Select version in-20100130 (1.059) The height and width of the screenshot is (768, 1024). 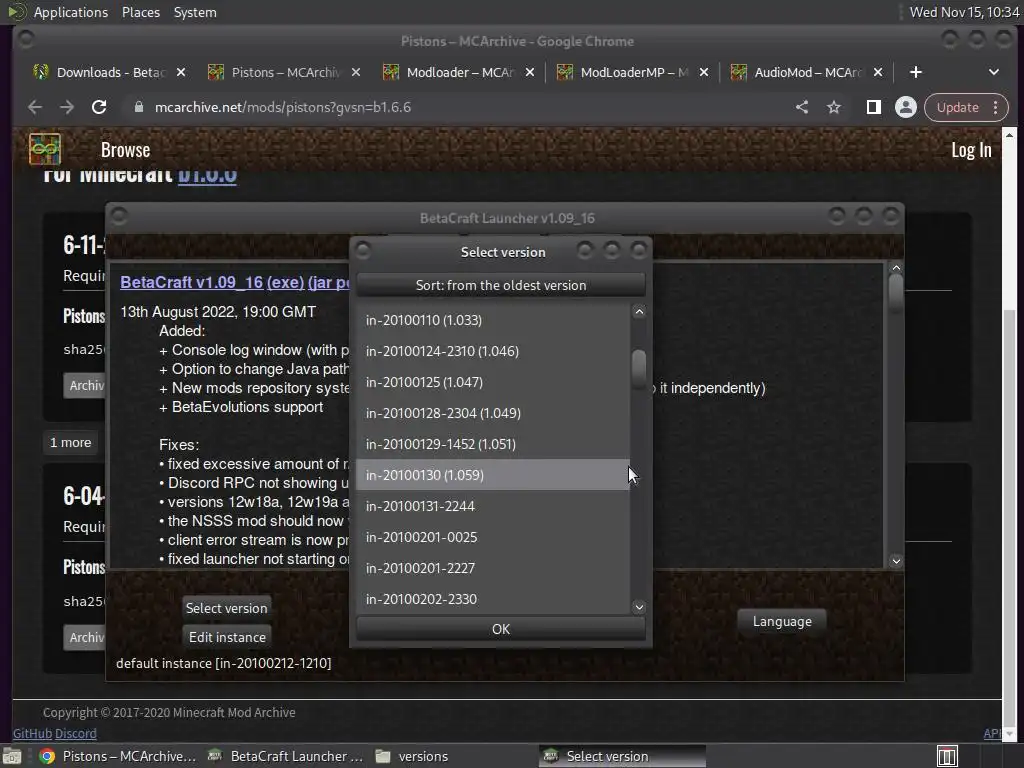492,475
